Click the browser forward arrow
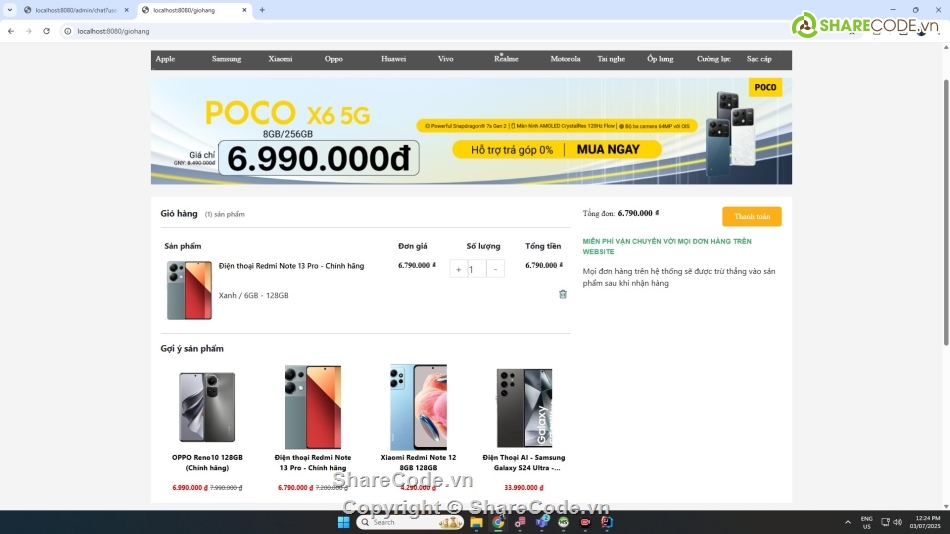The width and height of the screenshot is (950, 534). [x=28, y=31]
